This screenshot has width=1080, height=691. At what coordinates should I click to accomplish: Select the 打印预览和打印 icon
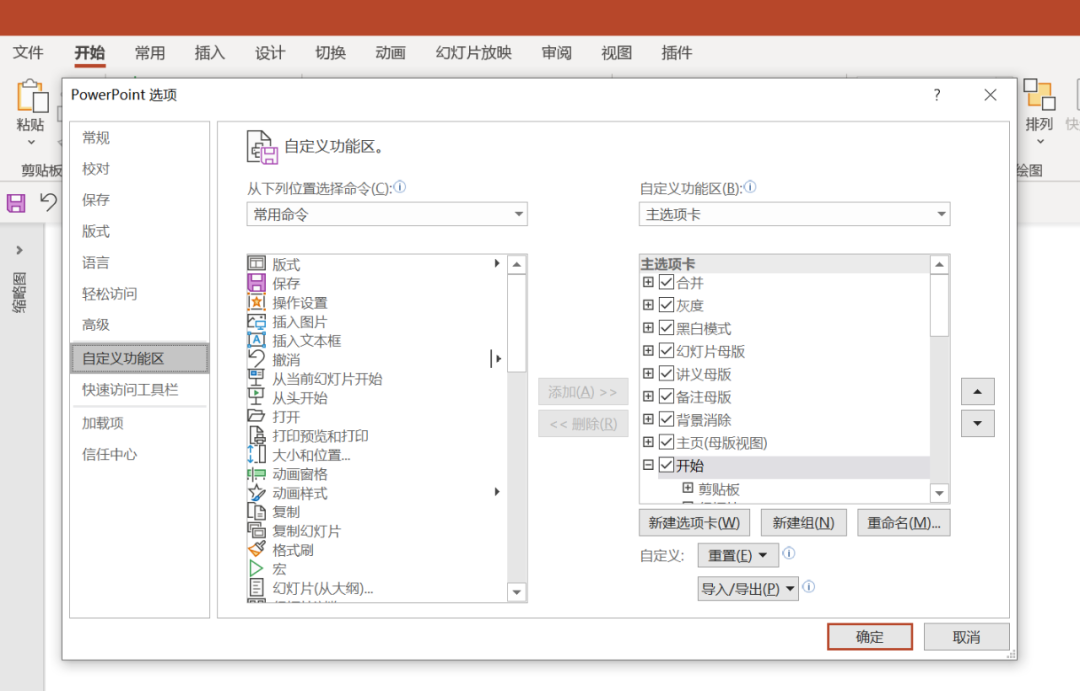(x=256, y=435)
